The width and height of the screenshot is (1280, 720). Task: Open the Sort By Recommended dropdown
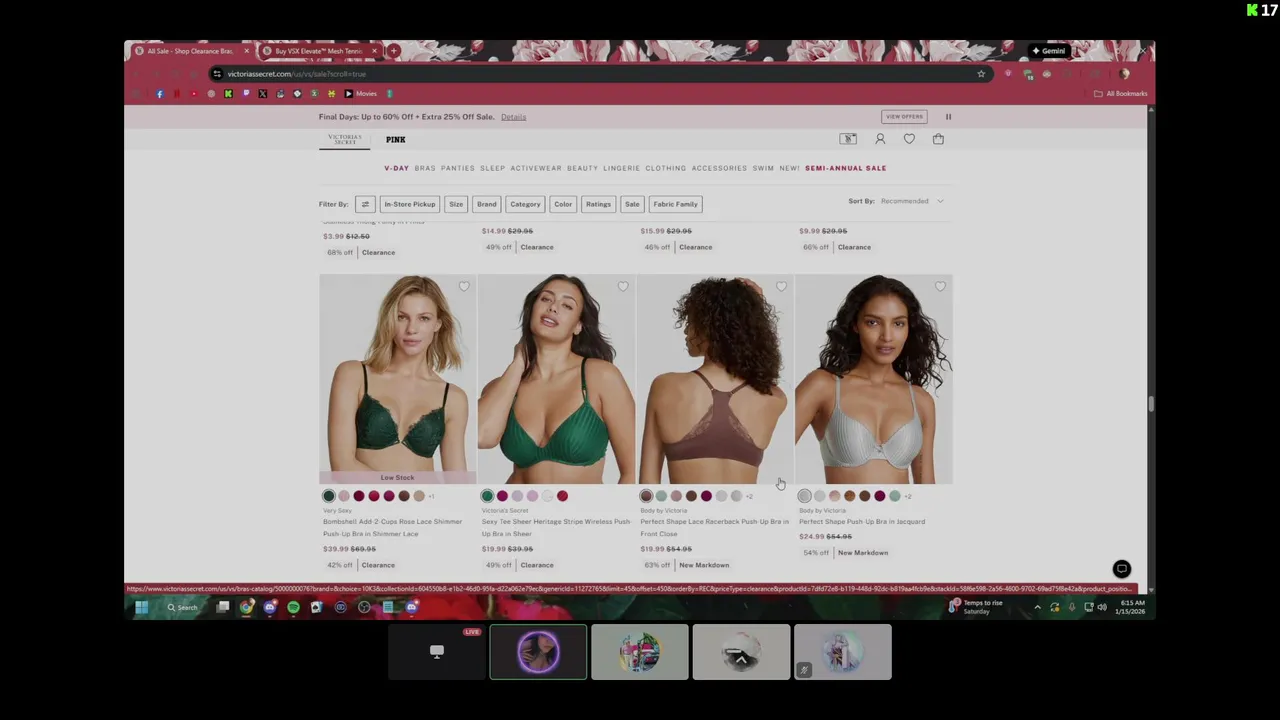[912, 201]
